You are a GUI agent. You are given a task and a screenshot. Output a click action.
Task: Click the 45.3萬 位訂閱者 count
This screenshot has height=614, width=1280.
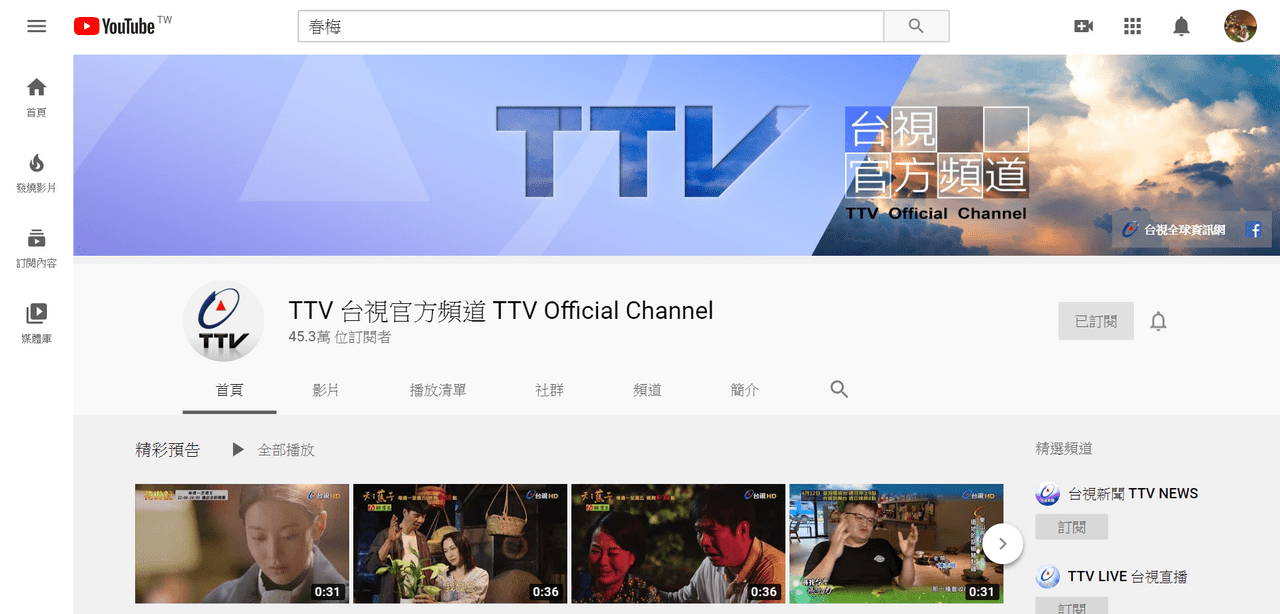(x=340, y=337)
